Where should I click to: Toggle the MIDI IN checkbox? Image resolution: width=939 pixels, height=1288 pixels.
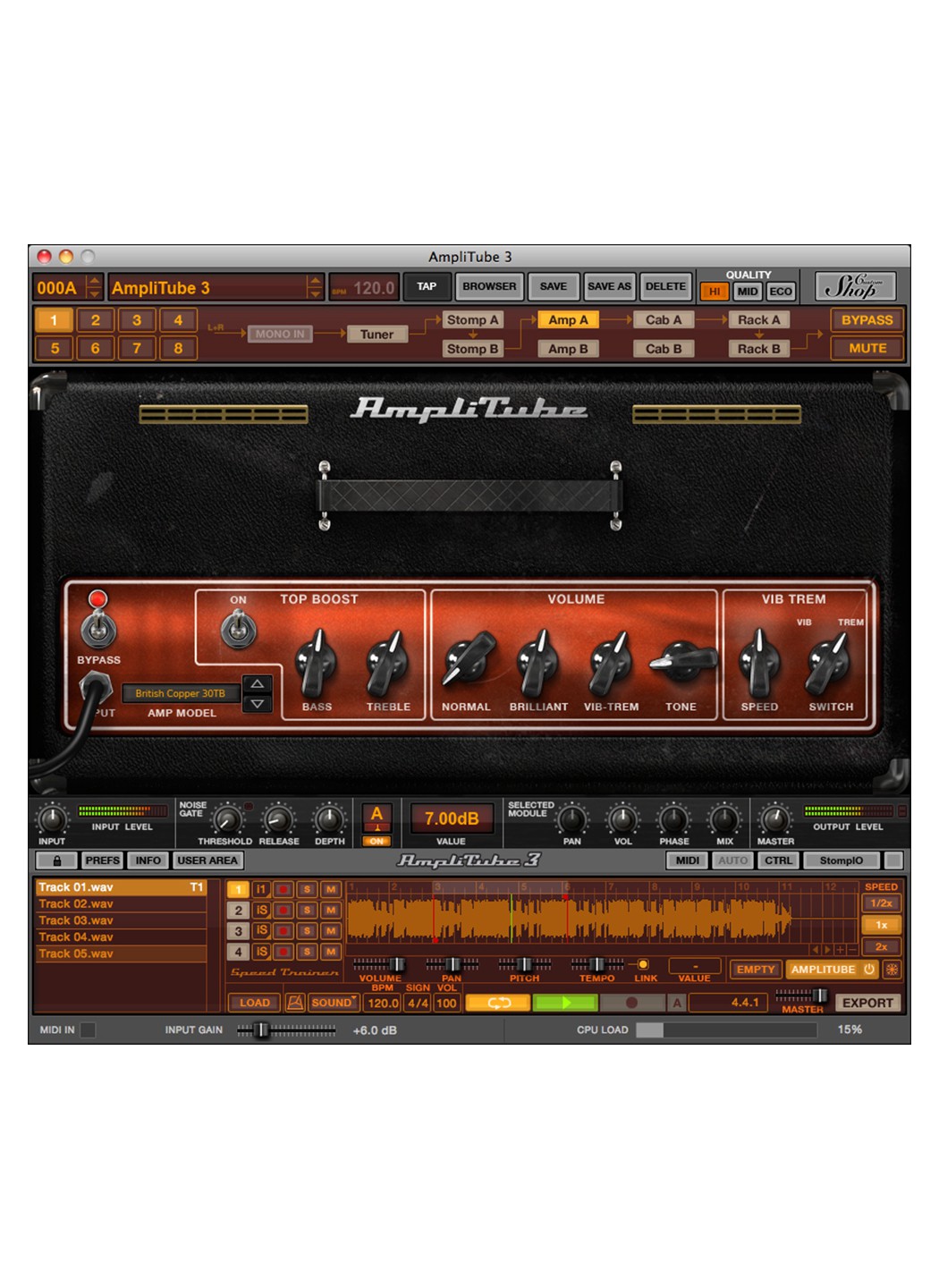tap(88, 1030)
